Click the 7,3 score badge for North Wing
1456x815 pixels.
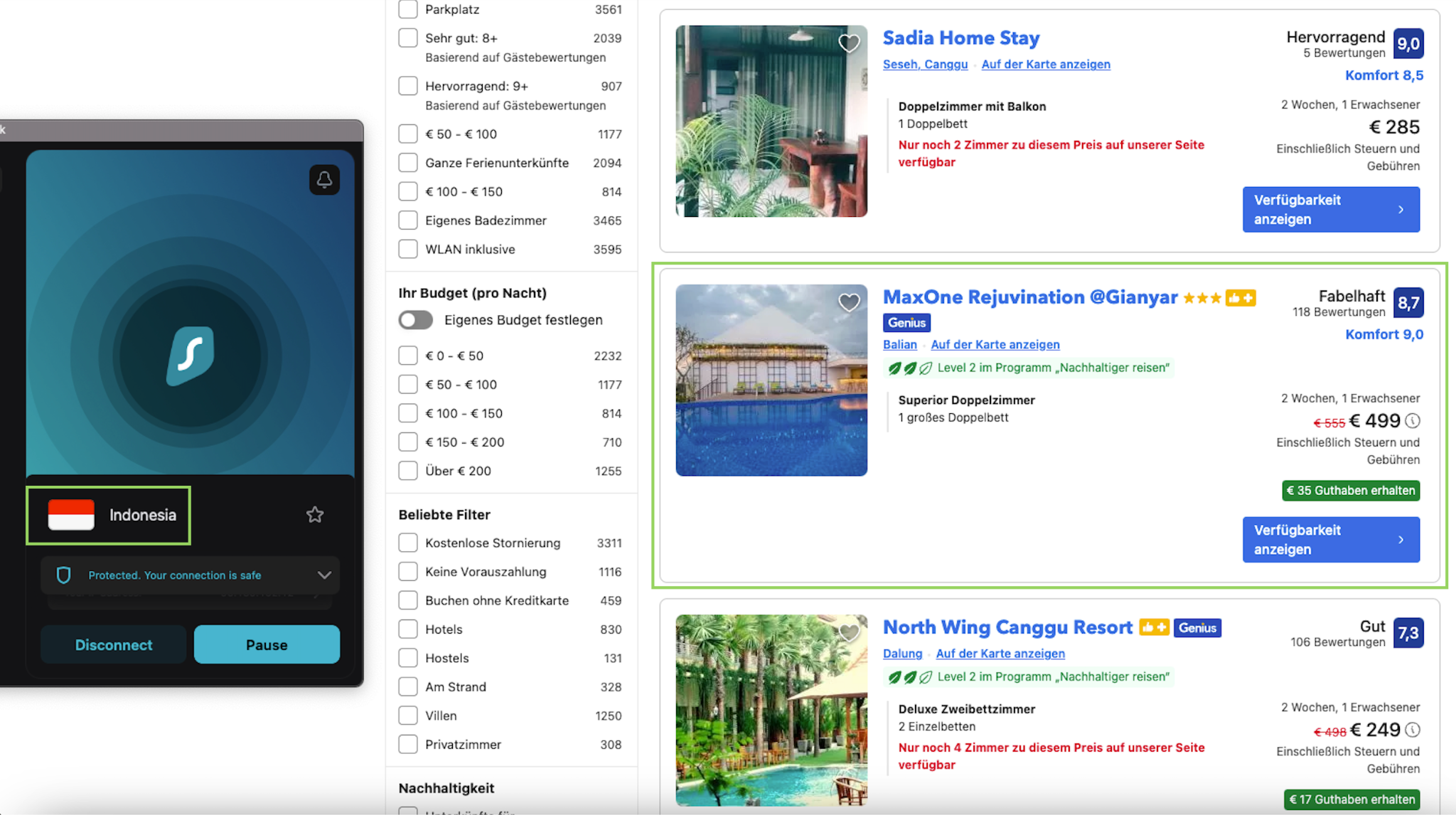pos(1408,633)
